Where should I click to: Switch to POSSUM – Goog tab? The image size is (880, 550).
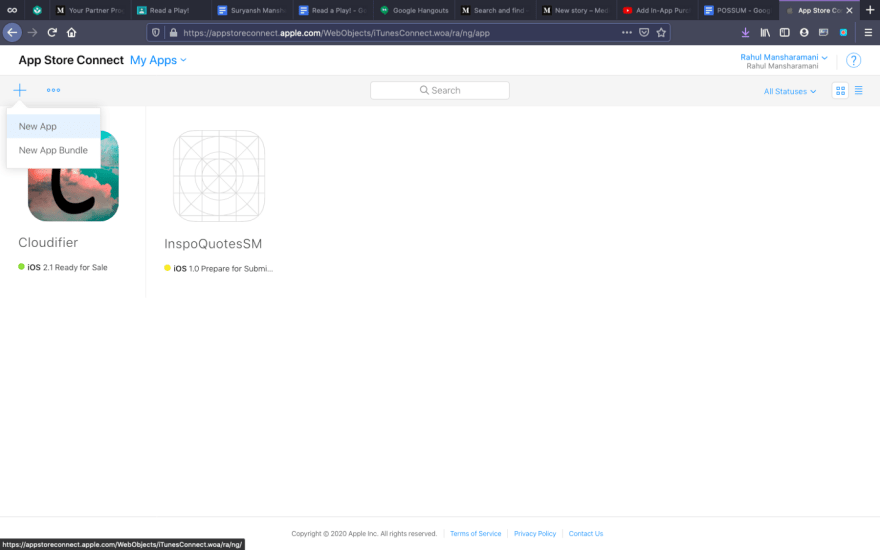(x=739, y=10)
